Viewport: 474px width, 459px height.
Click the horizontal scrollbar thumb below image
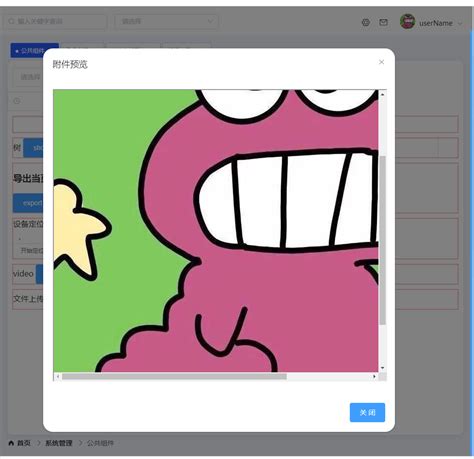[174, 376]
